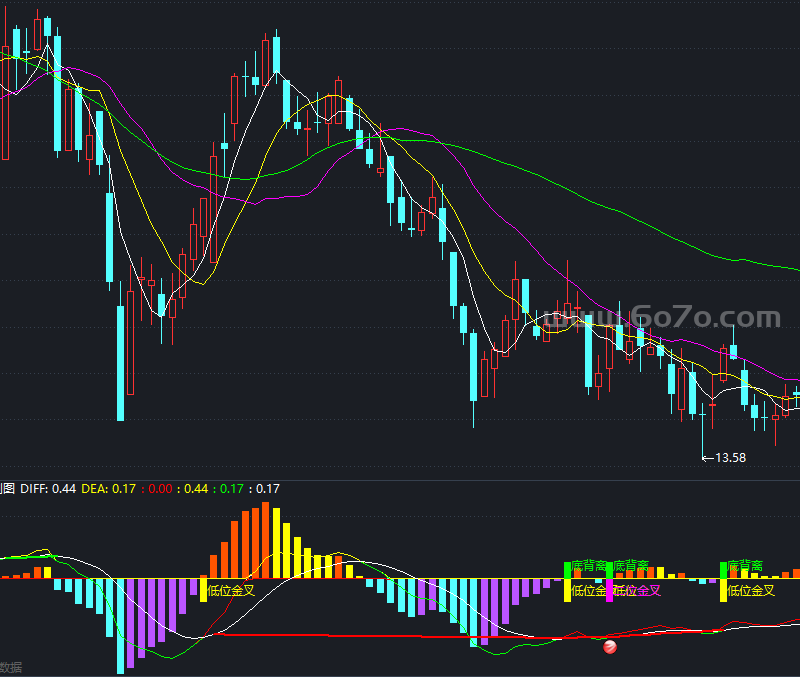Click the magenta 低位金叉 signal label
This screenshot has height=677, width=800.
(x=636, y=591)
